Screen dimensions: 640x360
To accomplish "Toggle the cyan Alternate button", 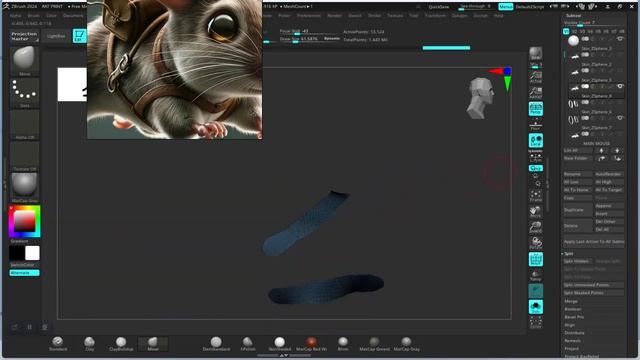I will click(24, 273).
